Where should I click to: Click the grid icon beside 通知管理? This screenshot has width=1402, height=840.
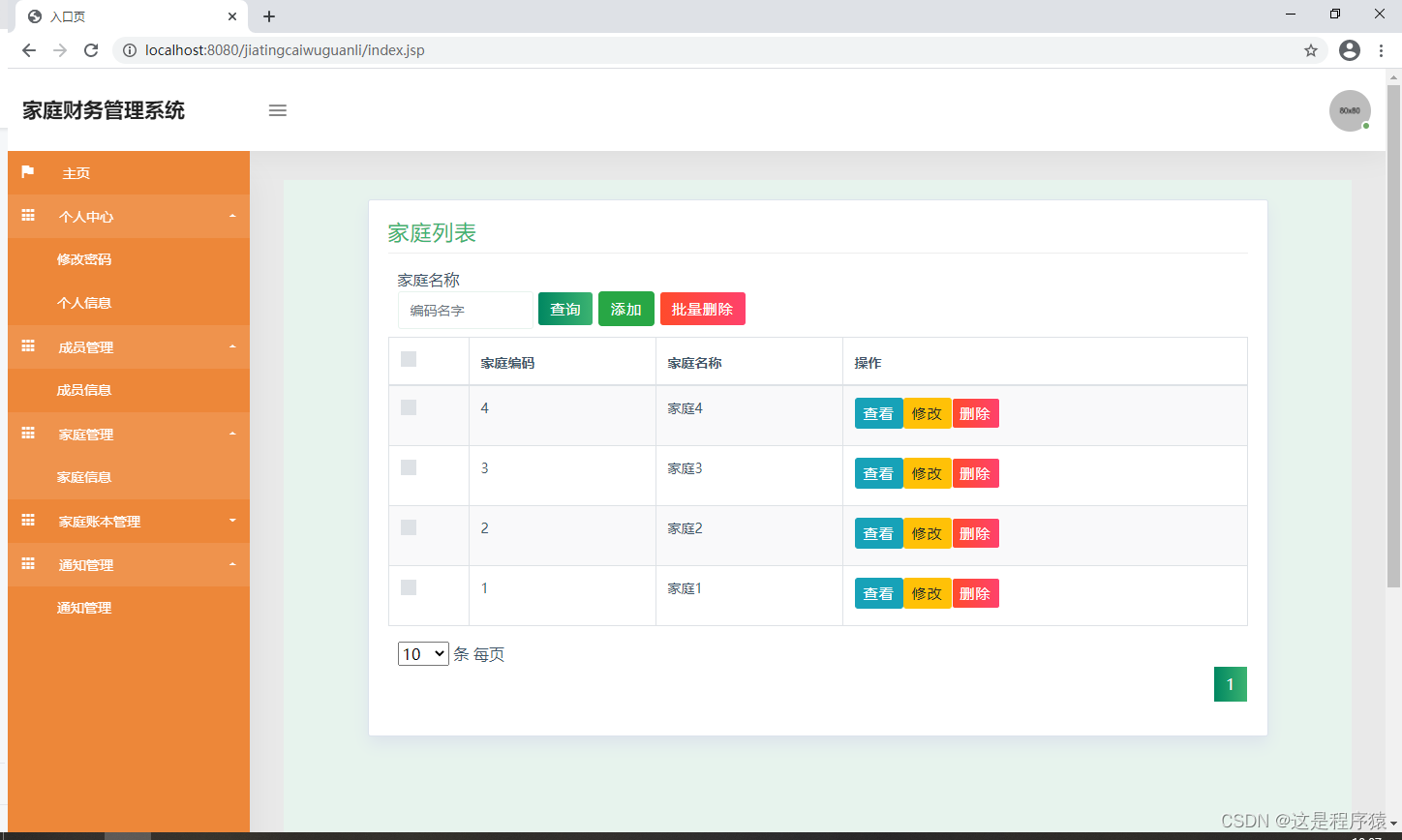pos(28,564)
